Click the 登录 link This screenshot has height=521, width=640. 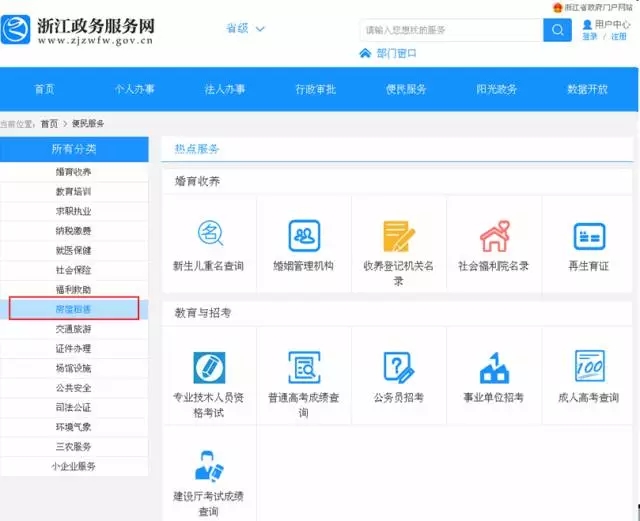click(x=590, y=37)
